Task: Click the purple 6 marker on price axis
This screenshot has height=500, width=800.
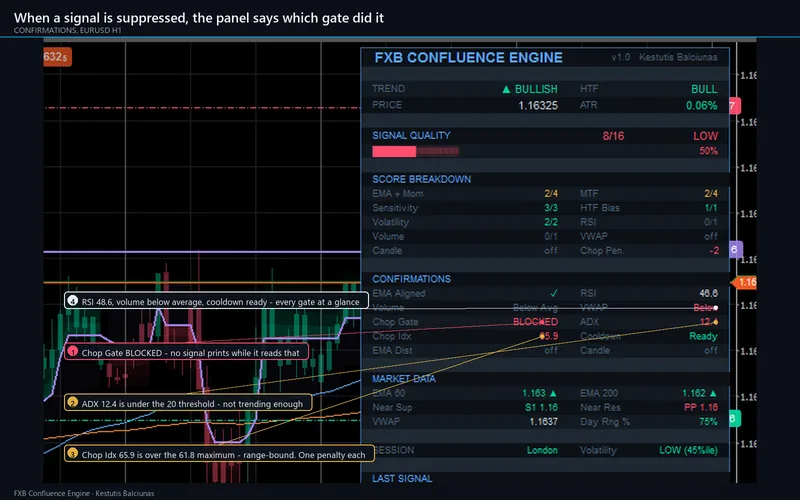Action: (735, 249)
